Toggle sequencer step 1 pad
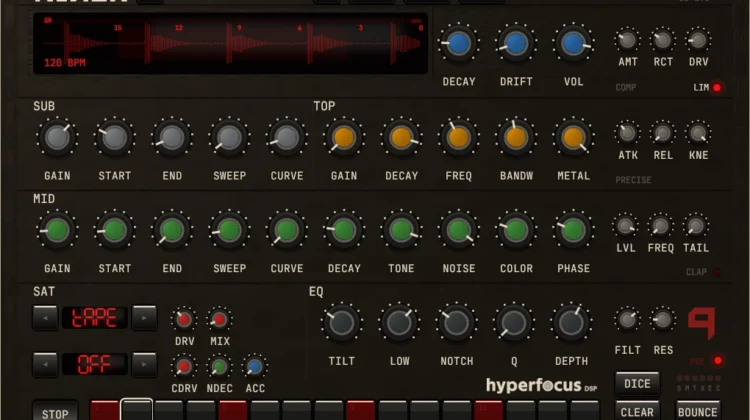This screenshot has width=750, height=420. tap(104, 411)
